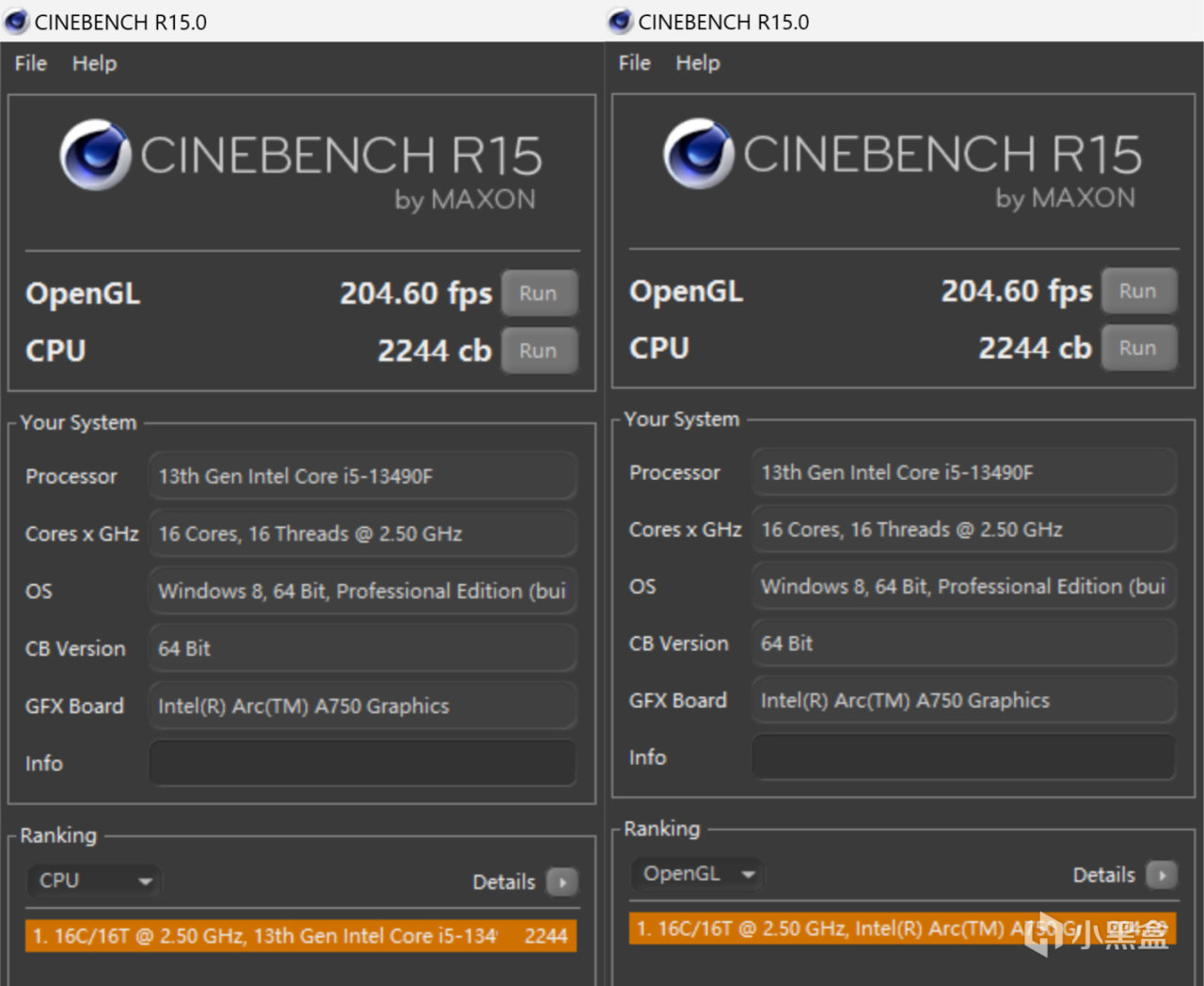The height and width of the screenshot is (986, 1204).
Task: Click the CB Version field in right window
Action: click(x=964, y=644)
